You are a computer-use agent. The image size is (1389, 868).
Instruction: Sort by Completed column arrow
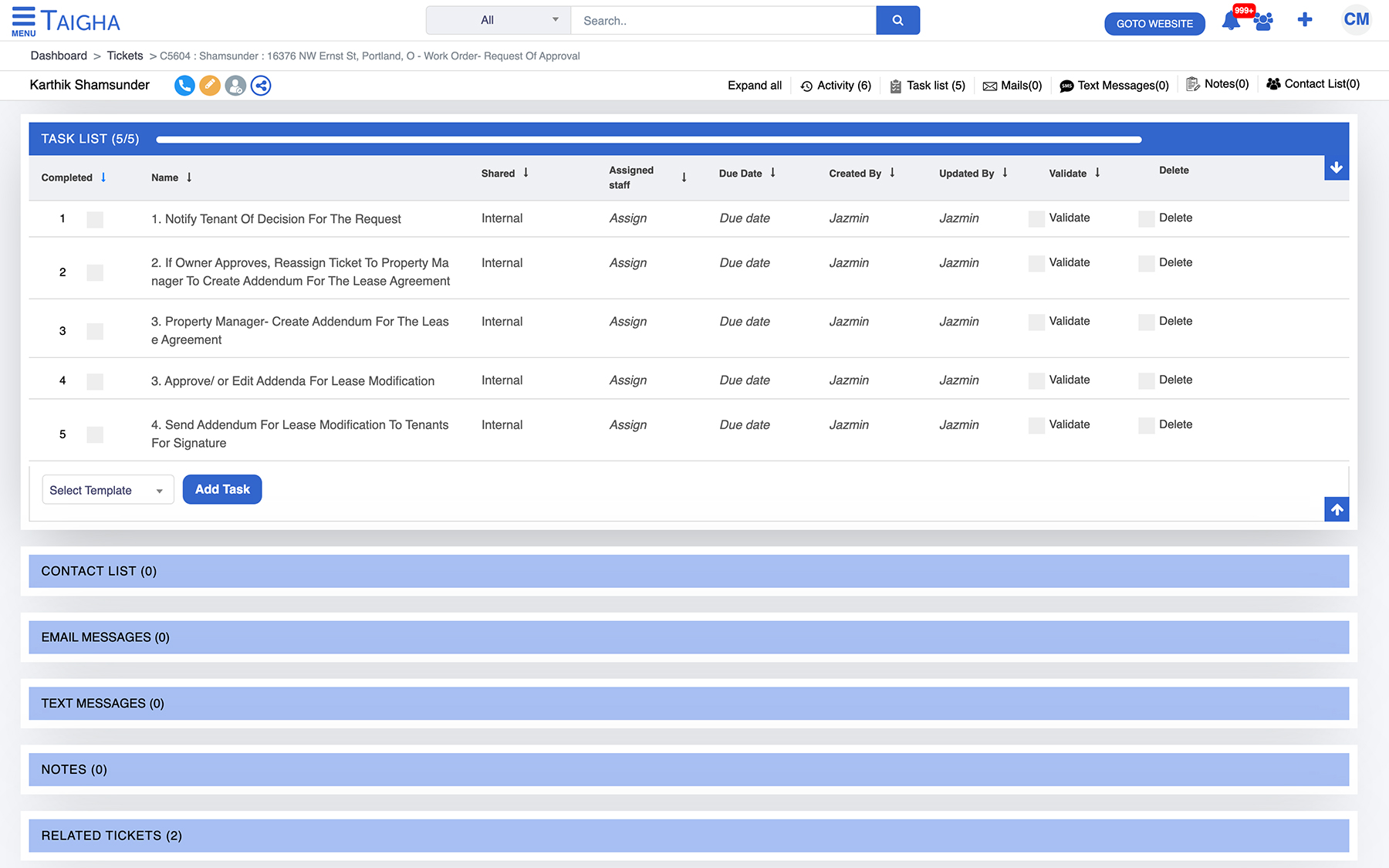(x=103, y=177)
